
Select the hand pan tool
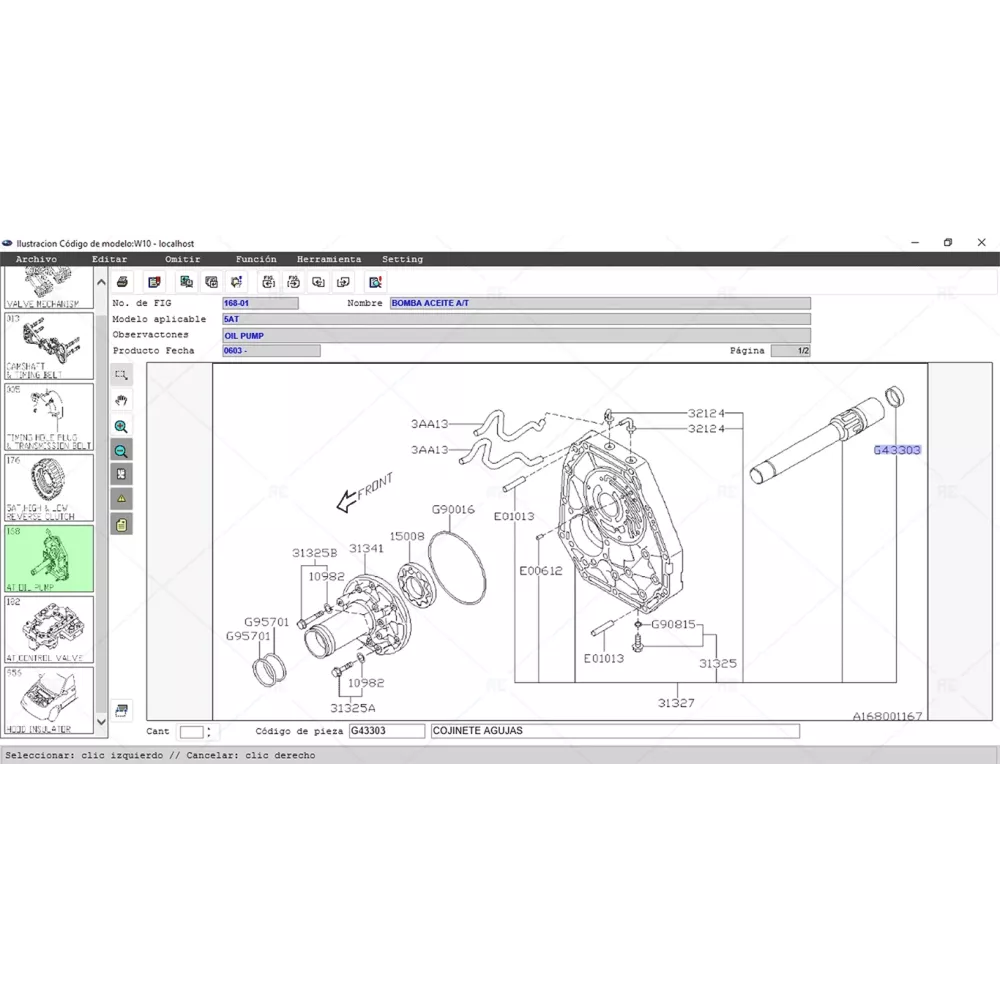pos(121,400)
